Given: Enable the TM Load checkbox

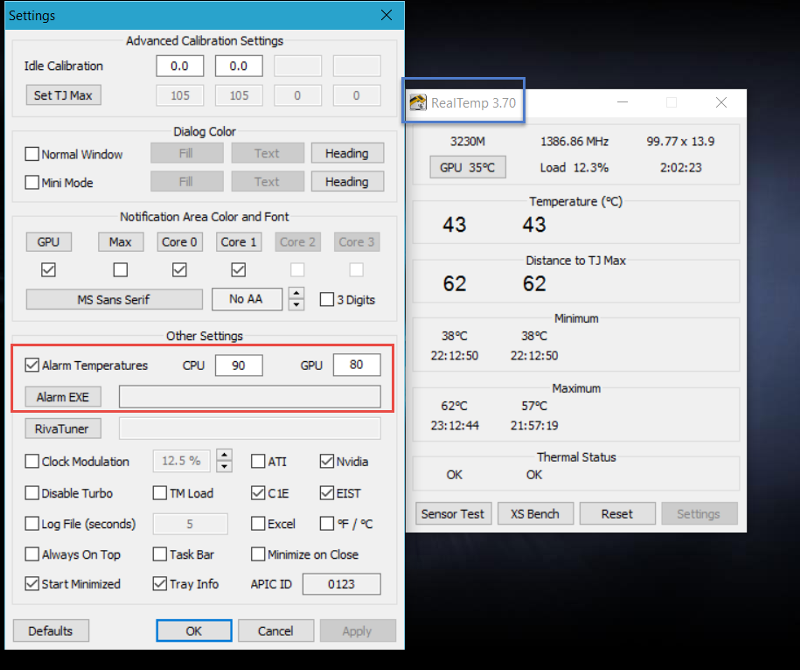Looking at the screenshot, I should click(x=160, y=493).
